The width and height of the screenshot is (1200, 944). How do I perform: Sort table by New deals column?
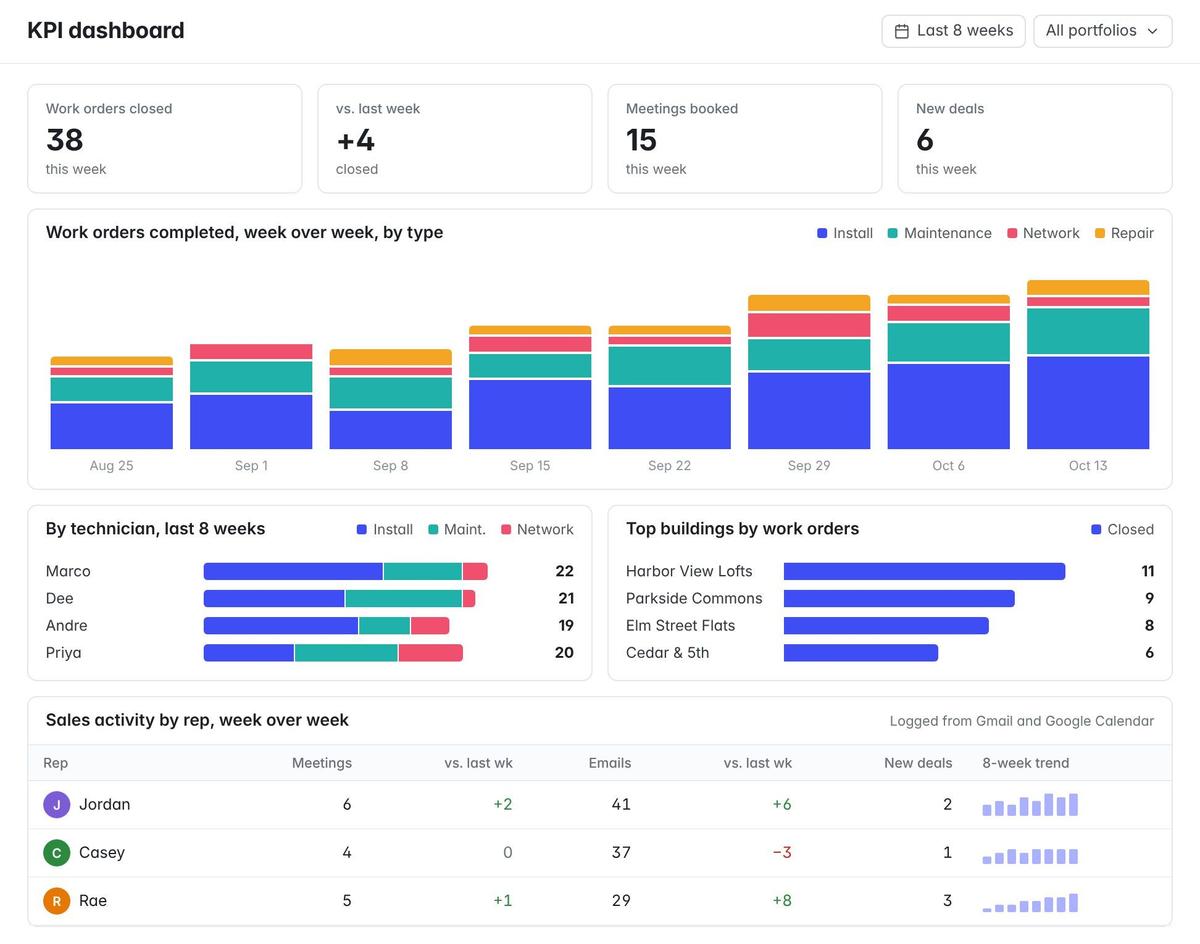[918, 763]
